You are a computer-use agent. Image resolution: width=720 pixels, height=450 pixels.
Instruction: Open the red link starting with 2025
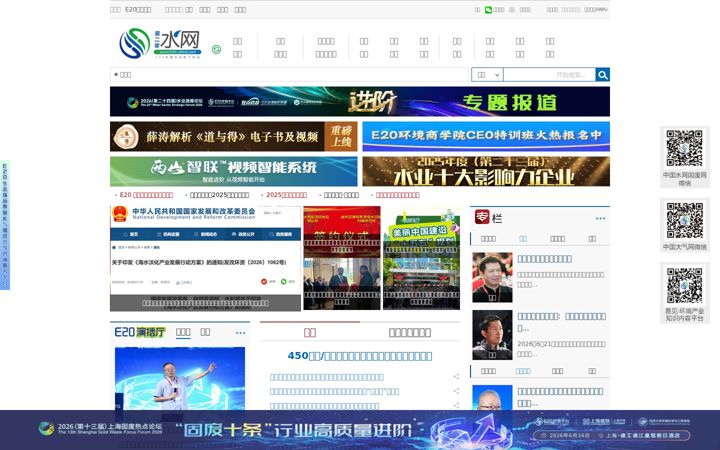[287, 195]
